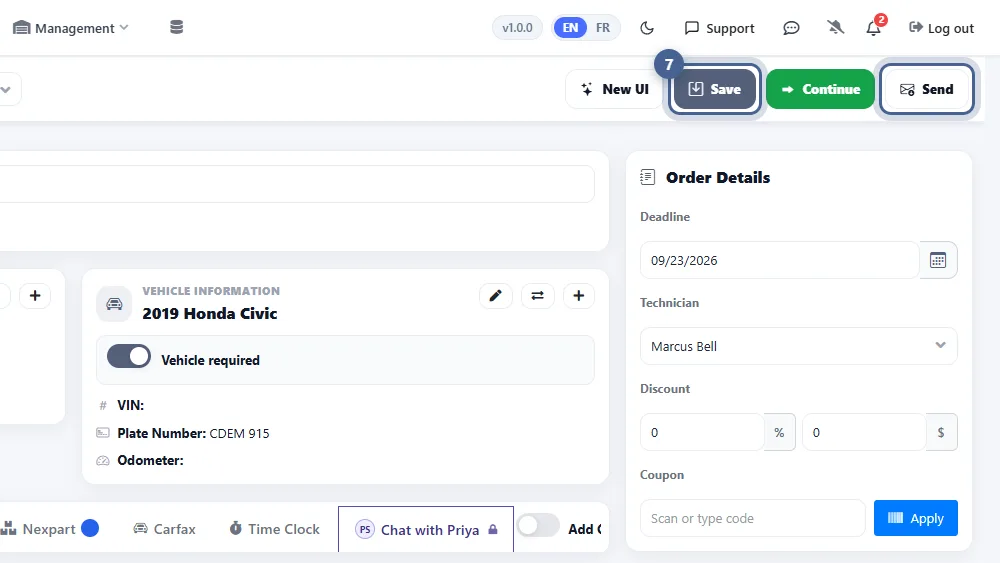Open the Management menu

tap(70, 28)
